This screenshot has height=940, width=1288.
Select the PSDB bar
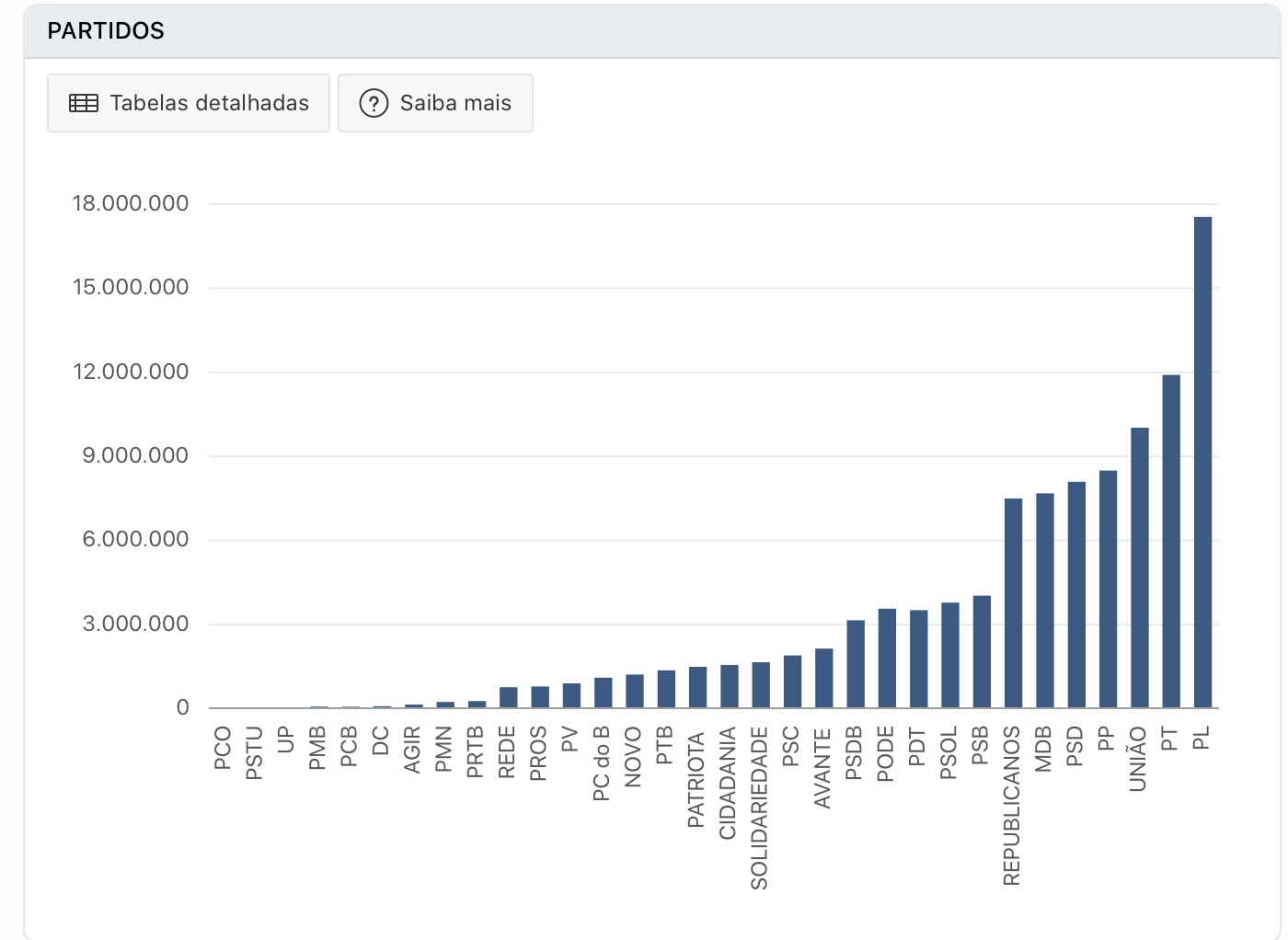click(856, 664)
